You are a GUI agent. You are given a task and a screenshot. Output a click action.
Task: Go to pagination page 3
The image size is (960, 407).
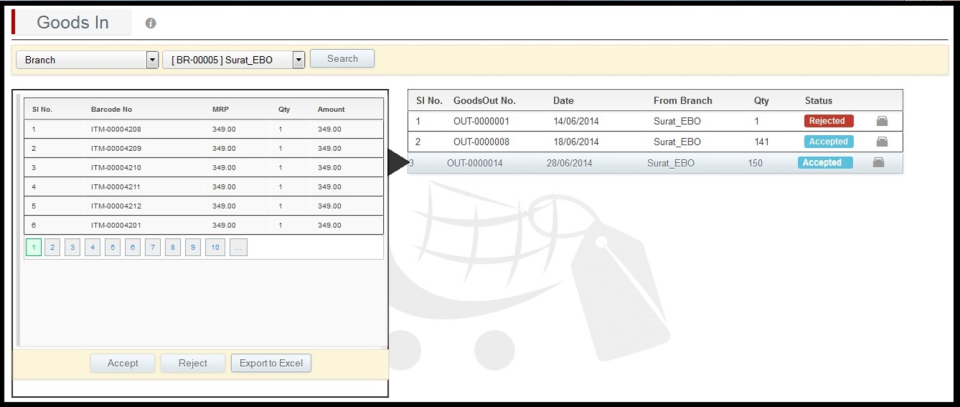tap(72, 247)
